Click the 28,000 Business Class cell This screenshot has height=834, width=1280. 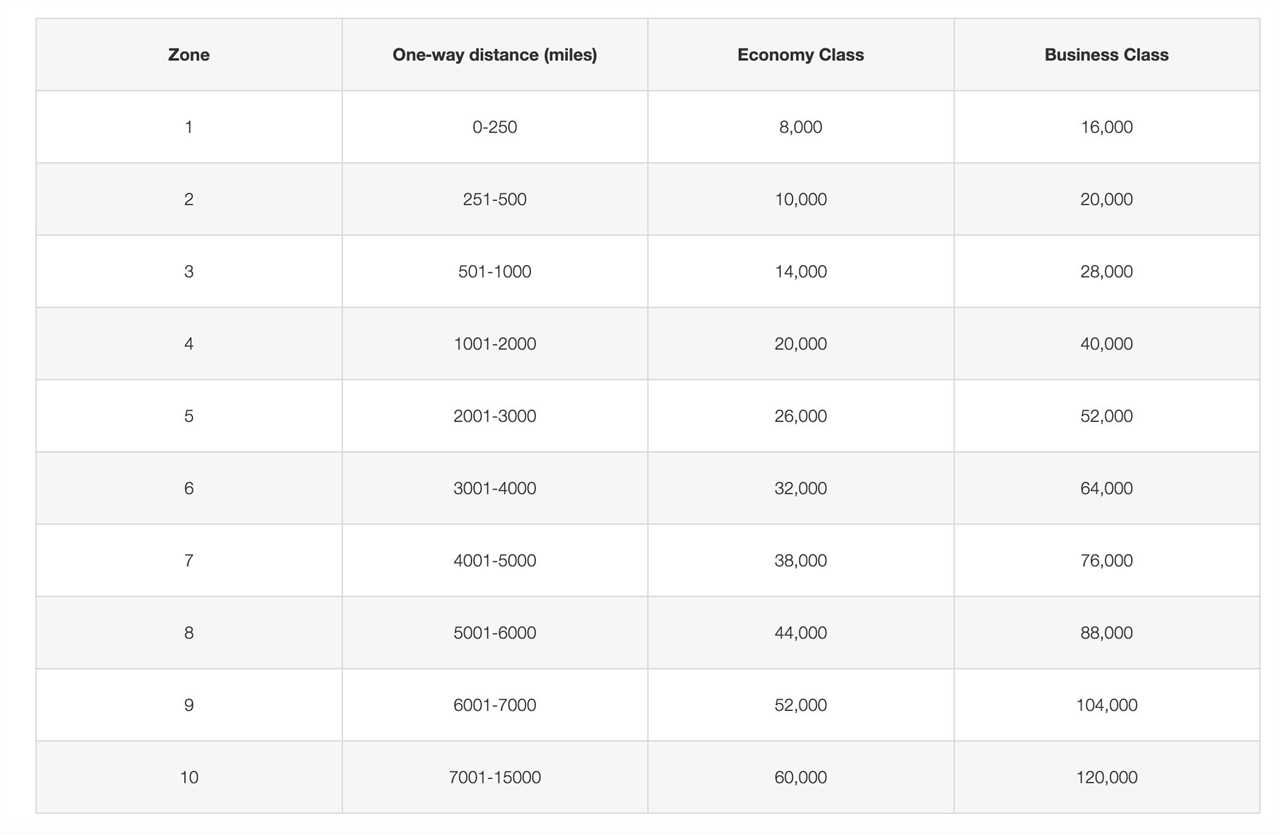pos(1107,271)
